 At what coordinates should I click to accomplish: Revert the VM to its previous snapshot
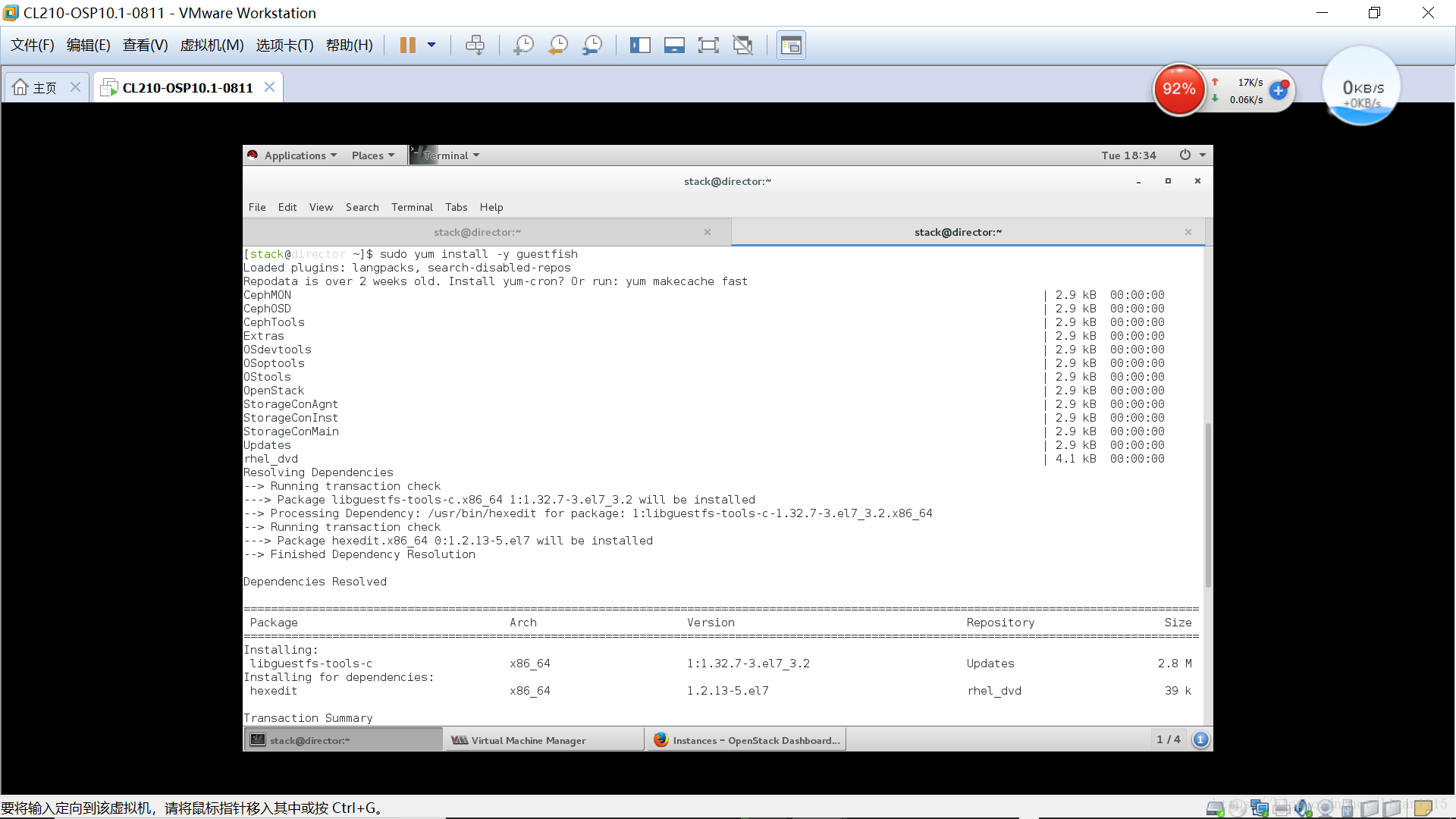tap(558, 45)
